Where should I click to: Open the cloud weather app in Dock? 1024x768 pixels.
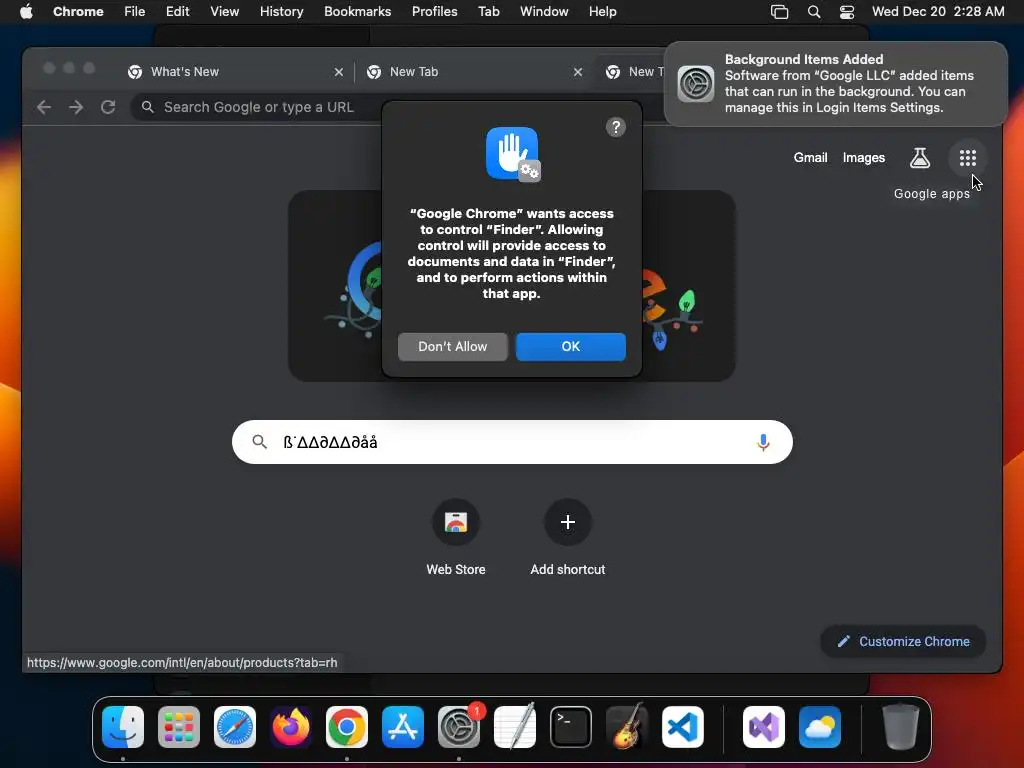[820, 727]
